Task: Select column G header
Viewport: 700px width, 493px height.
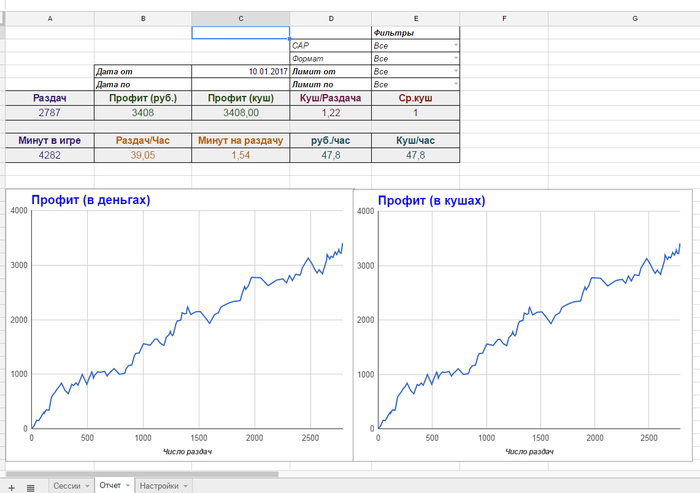Action: 624,18
